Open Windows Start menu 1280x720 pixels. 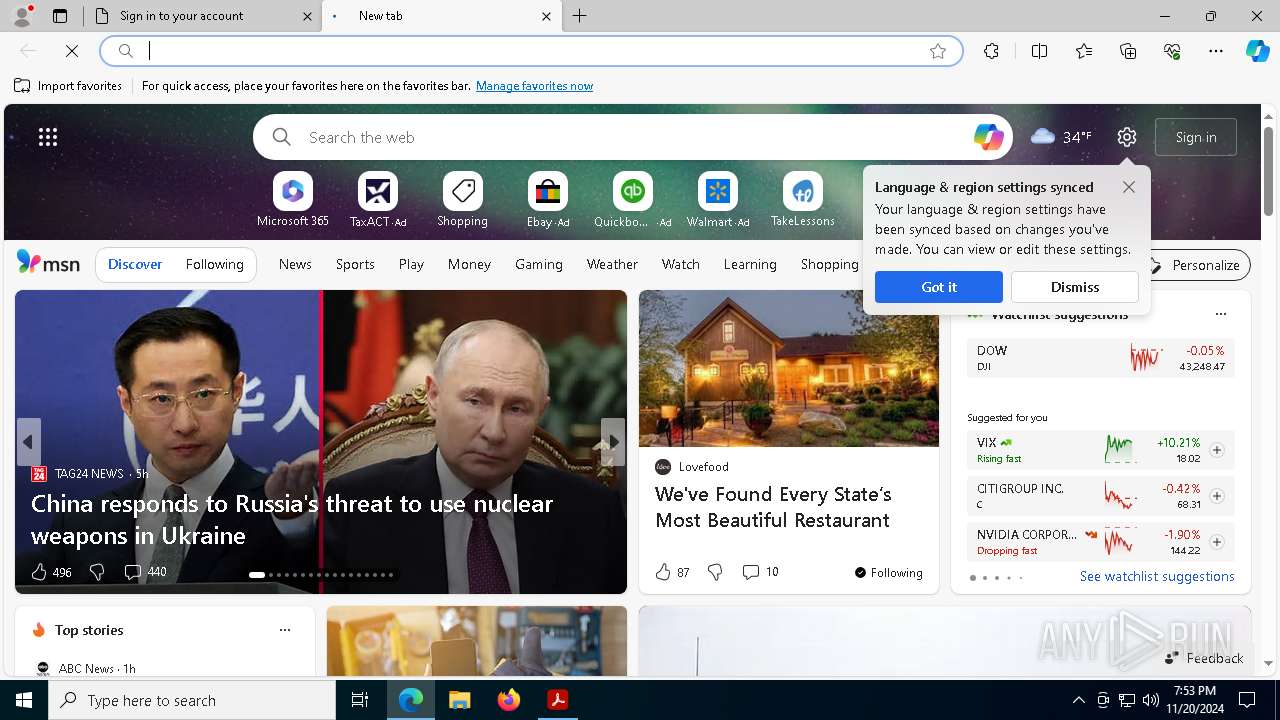(24, 700)
